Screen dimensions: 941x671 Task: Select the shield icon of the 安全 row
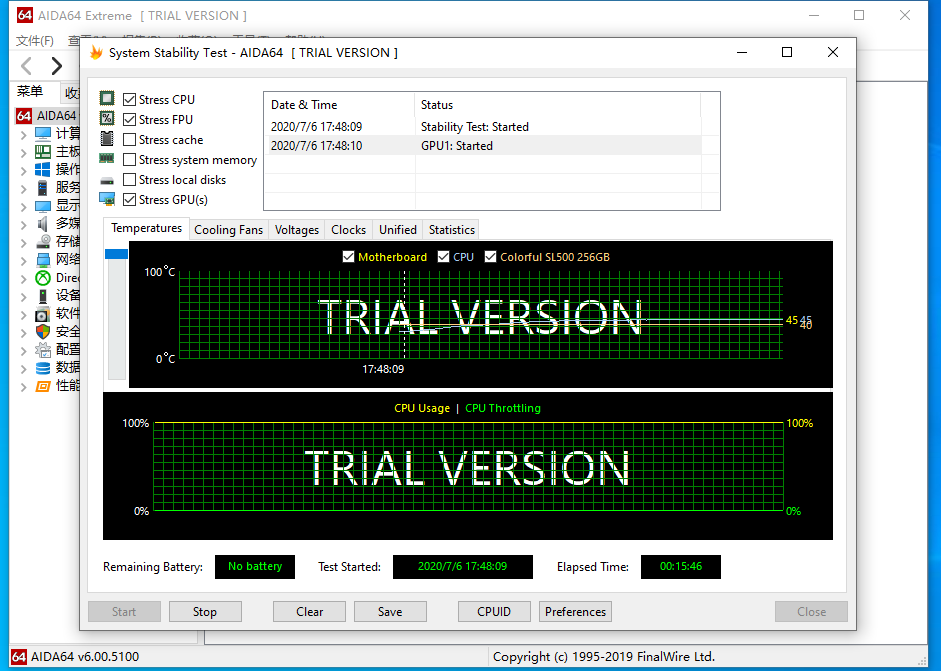click(43, 331)
